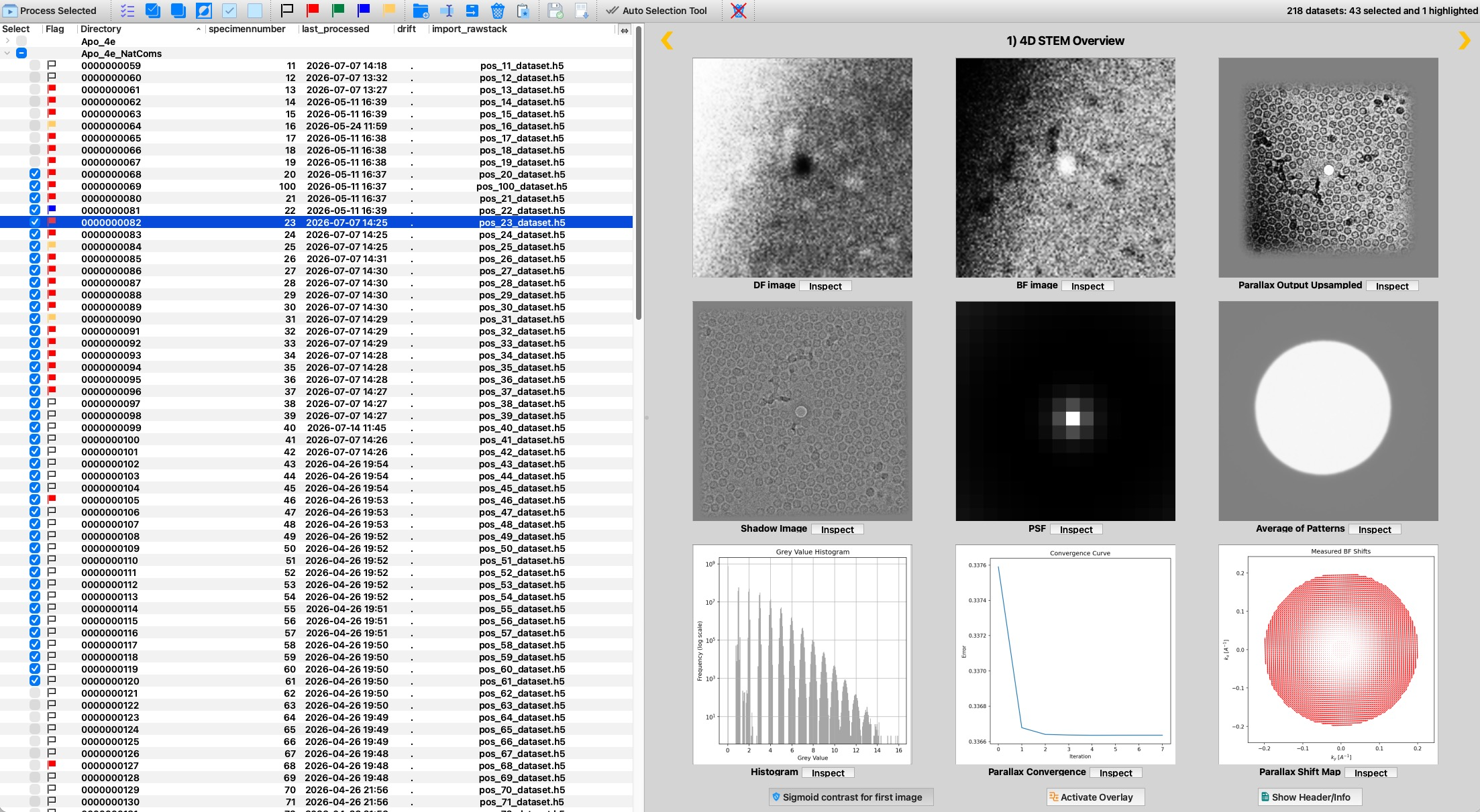Sort by the Directory column header
The height and width of the screenshot is (812, 1480).
(101, 29)
